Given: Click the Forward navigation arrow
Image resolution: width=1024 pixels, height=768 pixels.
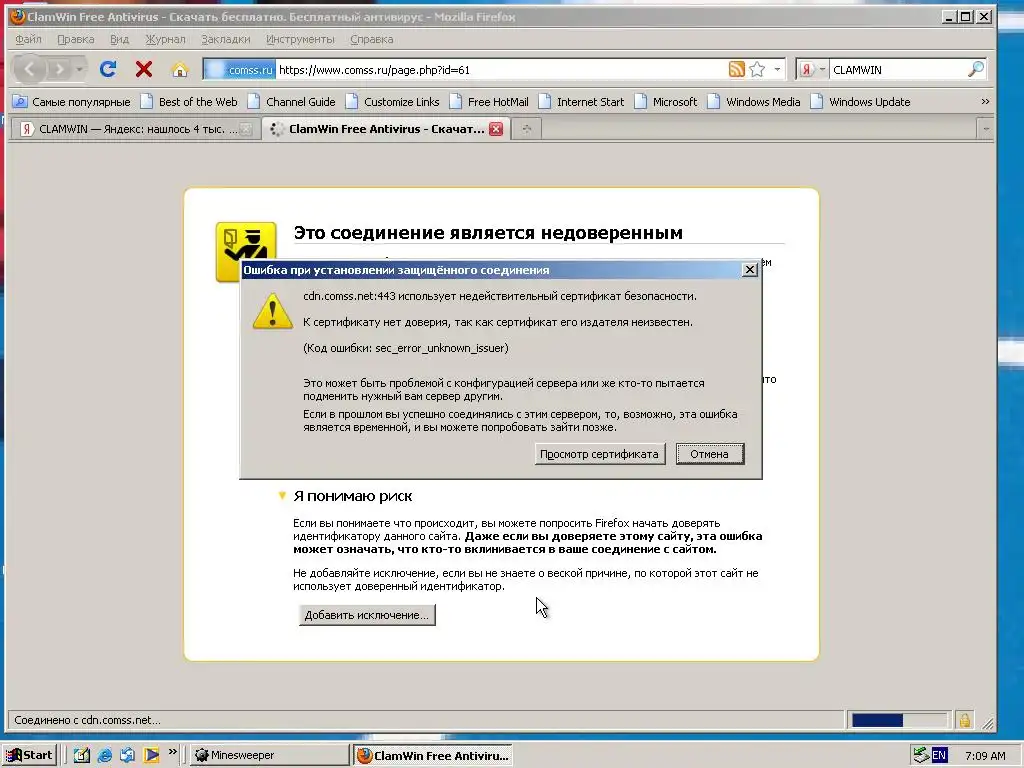Looking at the screenshot, I should click(59, 69).
